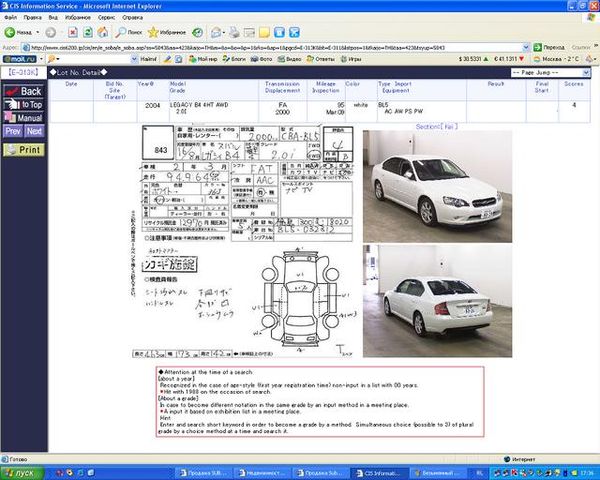Click the highlighter pencil icon in mail.ru bar

click(167, 59)
